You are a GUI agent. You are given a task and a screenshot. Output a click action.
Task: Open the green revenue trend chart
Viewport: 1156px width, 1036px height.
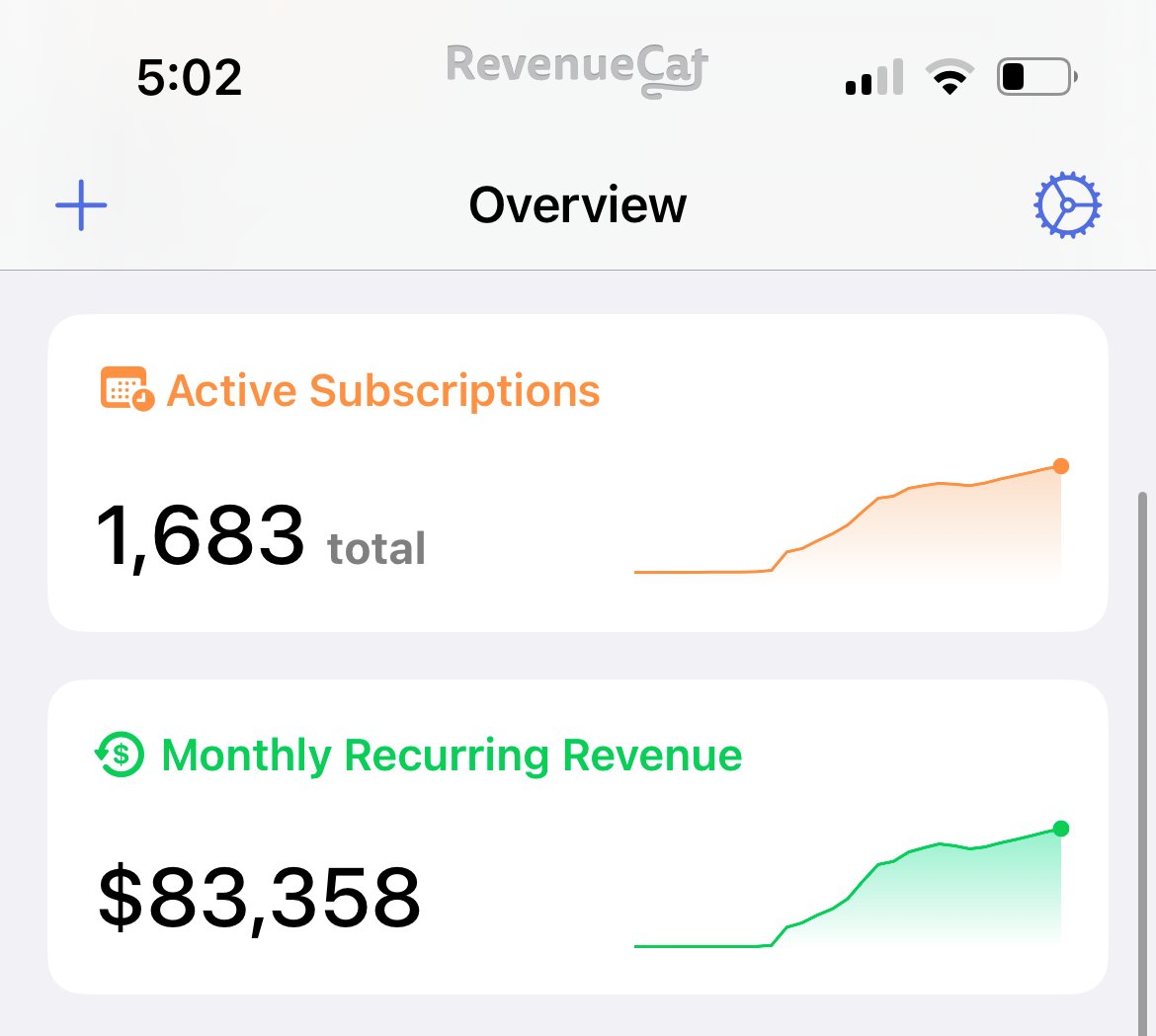(852, 884)
